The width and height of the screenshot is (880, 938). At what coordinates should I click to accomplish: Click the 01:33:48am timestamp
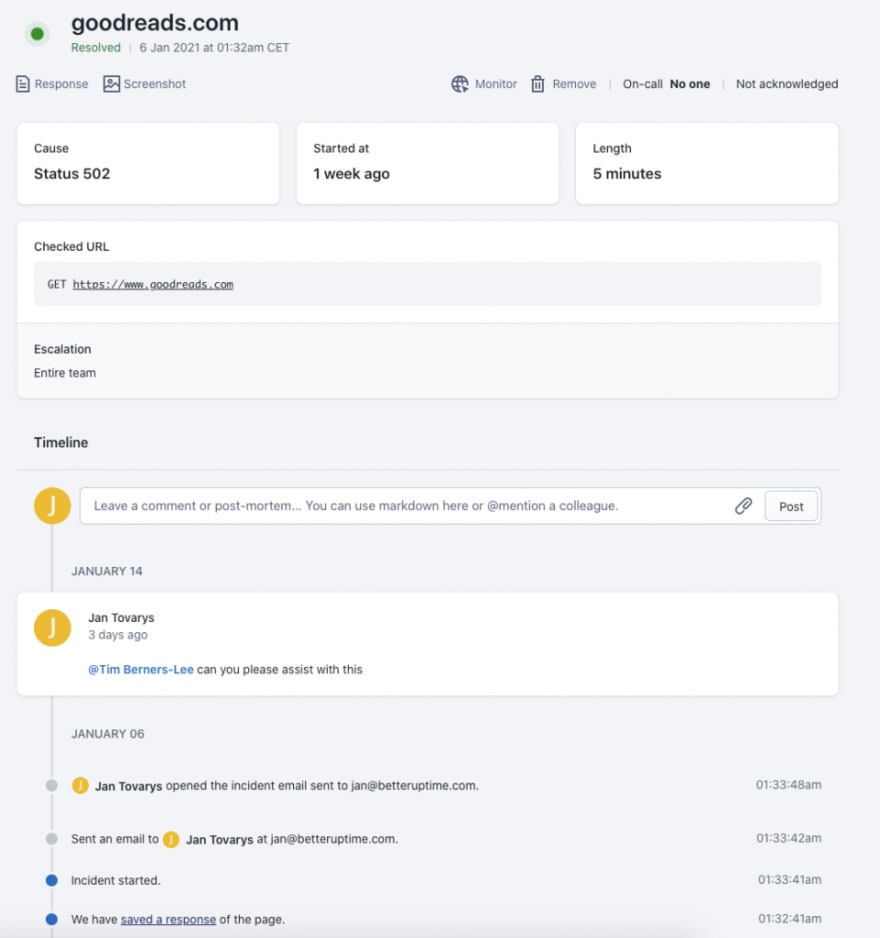coord(788,785)
